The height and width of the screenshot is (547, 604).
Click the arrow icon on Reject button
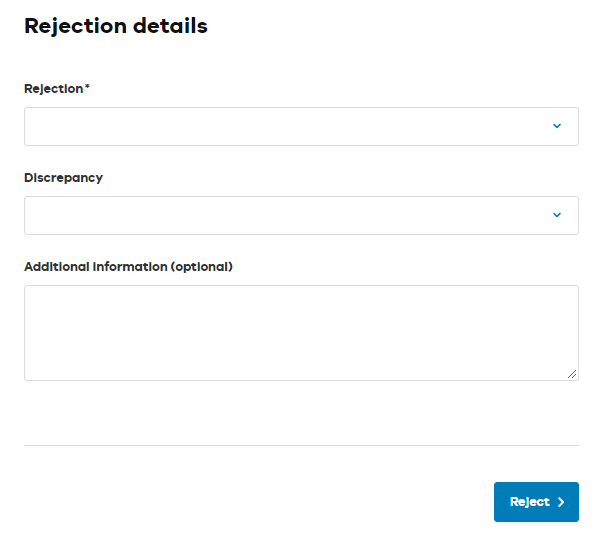coord(561,502)
